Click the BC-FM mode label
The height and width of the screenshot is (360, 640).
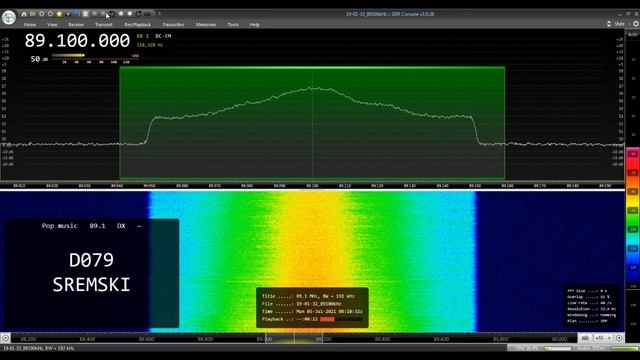(x=163, y=36)
